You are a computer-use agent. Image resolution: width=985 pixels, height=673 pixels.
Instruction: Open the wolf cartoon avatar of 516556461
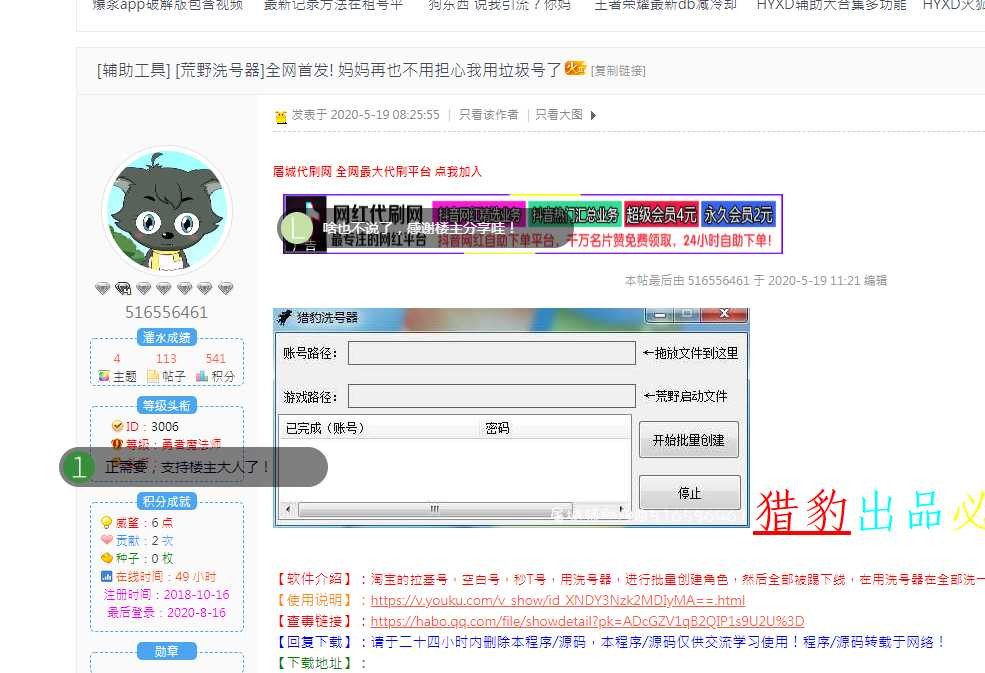[166, 211]
